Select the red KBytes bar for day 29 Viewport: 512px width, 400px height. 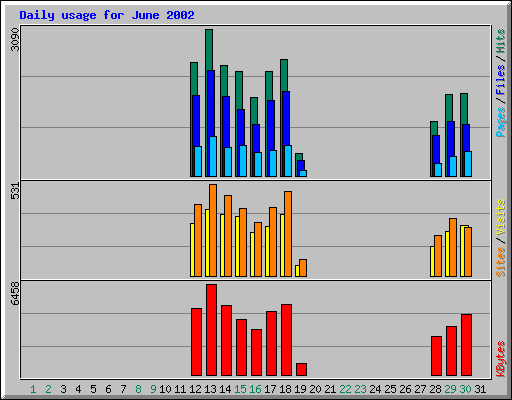(x=451, y=351)
